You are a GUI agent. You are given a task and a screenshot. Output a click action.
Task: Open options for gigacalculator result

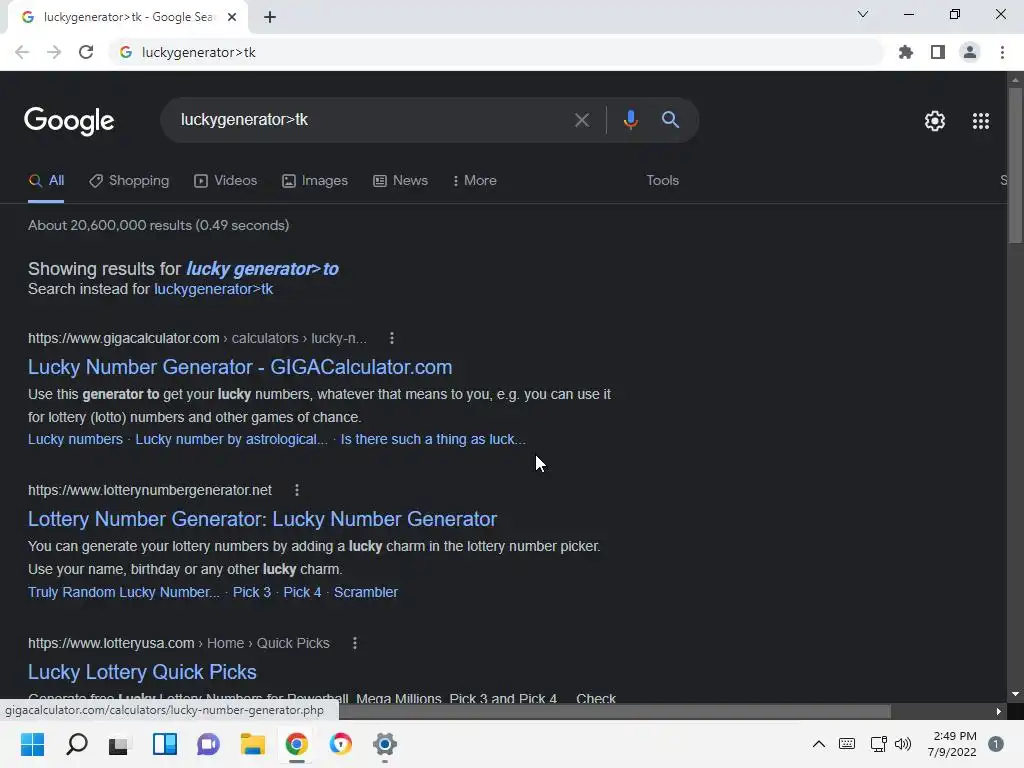pos(392,338)
